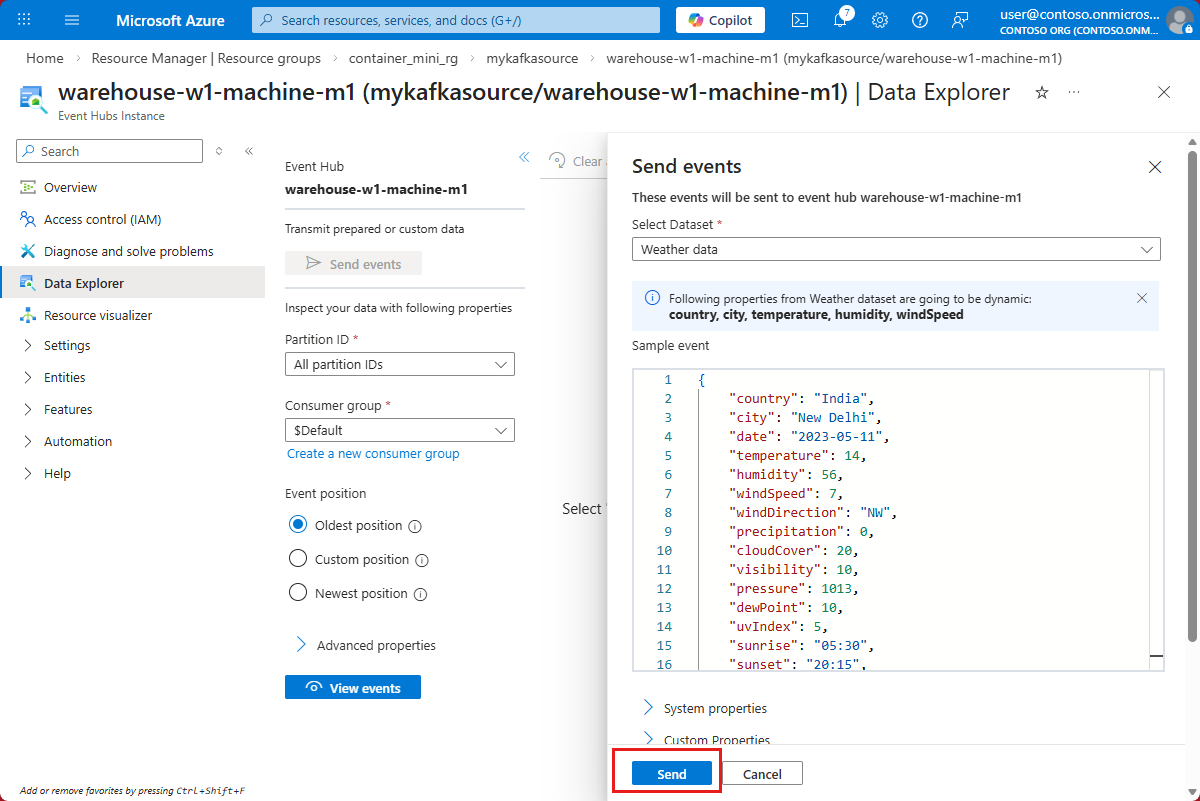Click the Clear toolbar item
The width and height of the screenshot is (1200, 801).
click(576, 161)
